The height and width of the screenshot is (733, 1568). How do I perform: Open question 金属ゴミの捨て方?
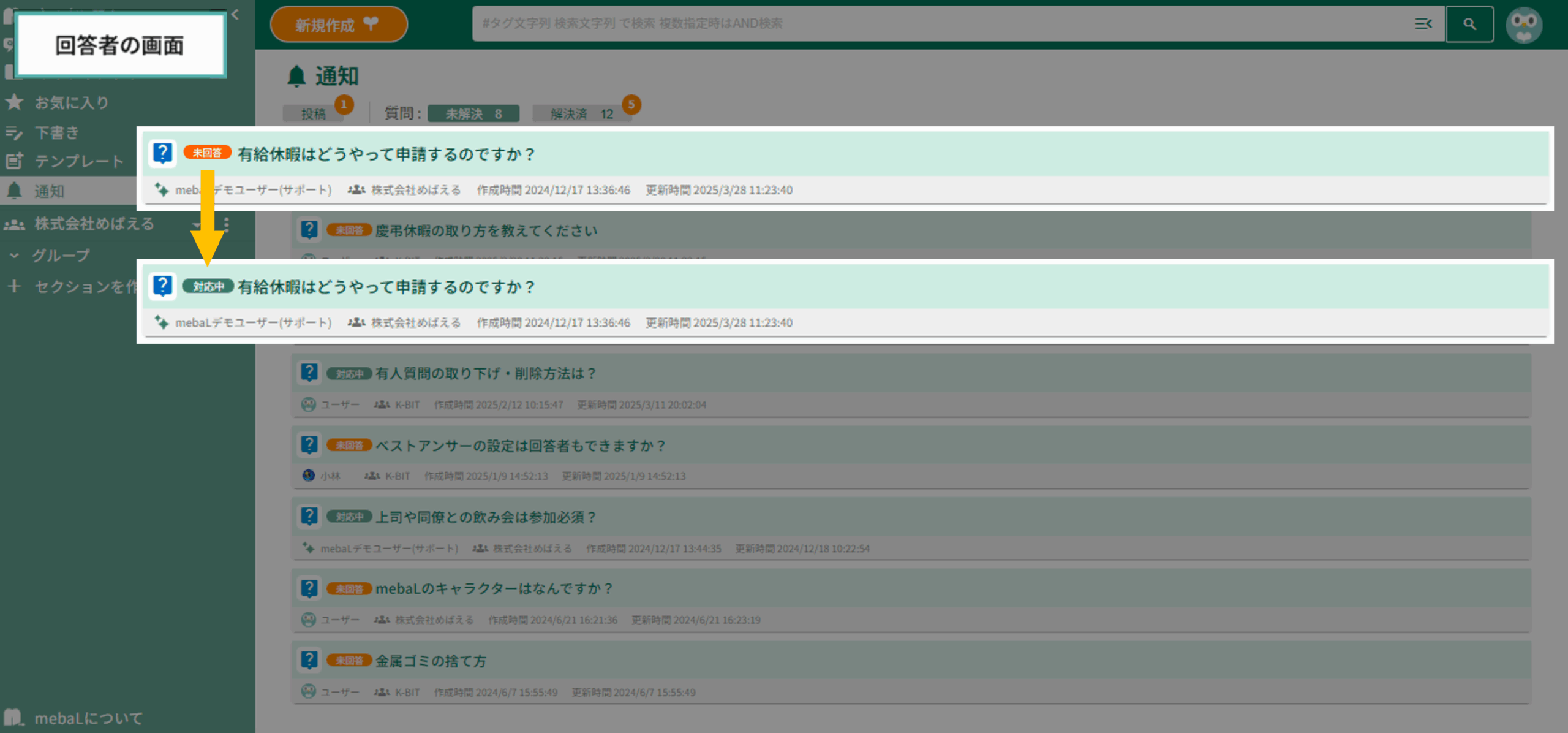click(x=431, y=661)
